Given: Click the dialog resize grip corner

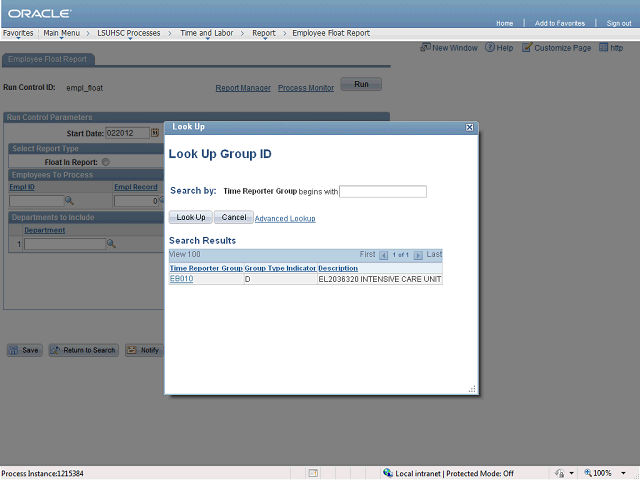Looking at the screenshot, I should pos(472,389).
